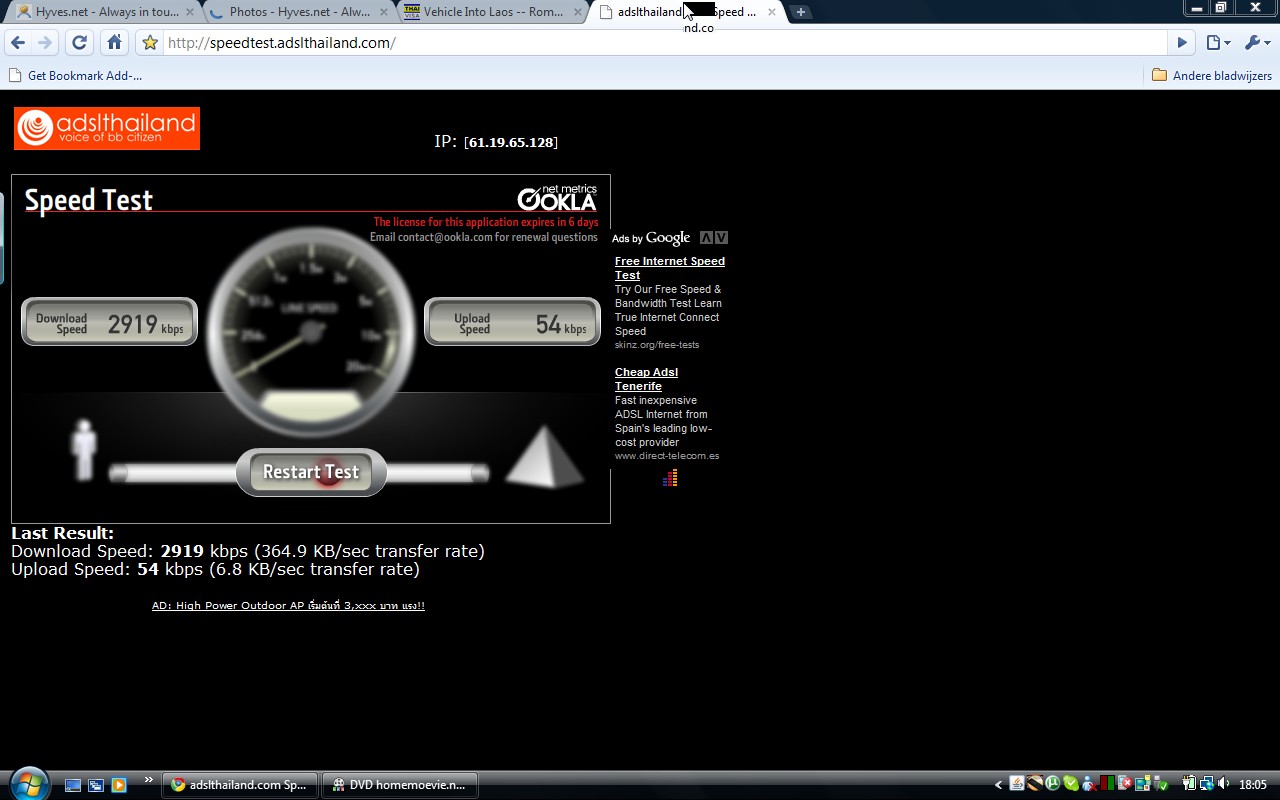The height and width of the screenshot is (800, 1280).
Task: Go back using browser back arrow
Action: click(18, 43)
